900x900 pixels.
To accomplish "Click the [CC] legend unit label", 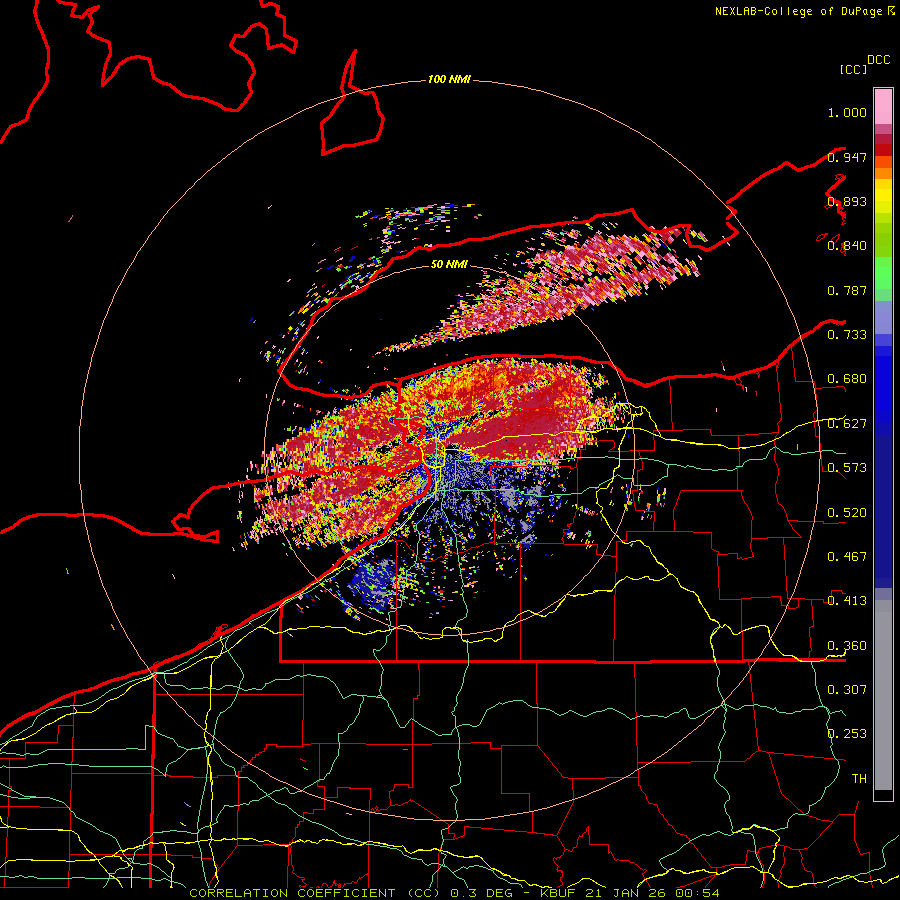I will tap(854, 69).
